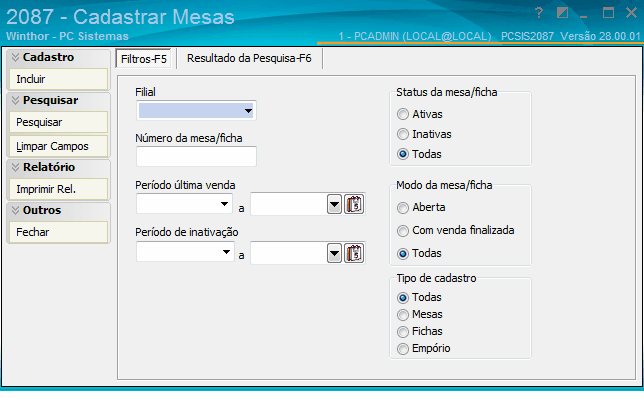The image size is (644, 398).
Task: Click the Imprimir Rel. button
Action: tap(59, 189)
